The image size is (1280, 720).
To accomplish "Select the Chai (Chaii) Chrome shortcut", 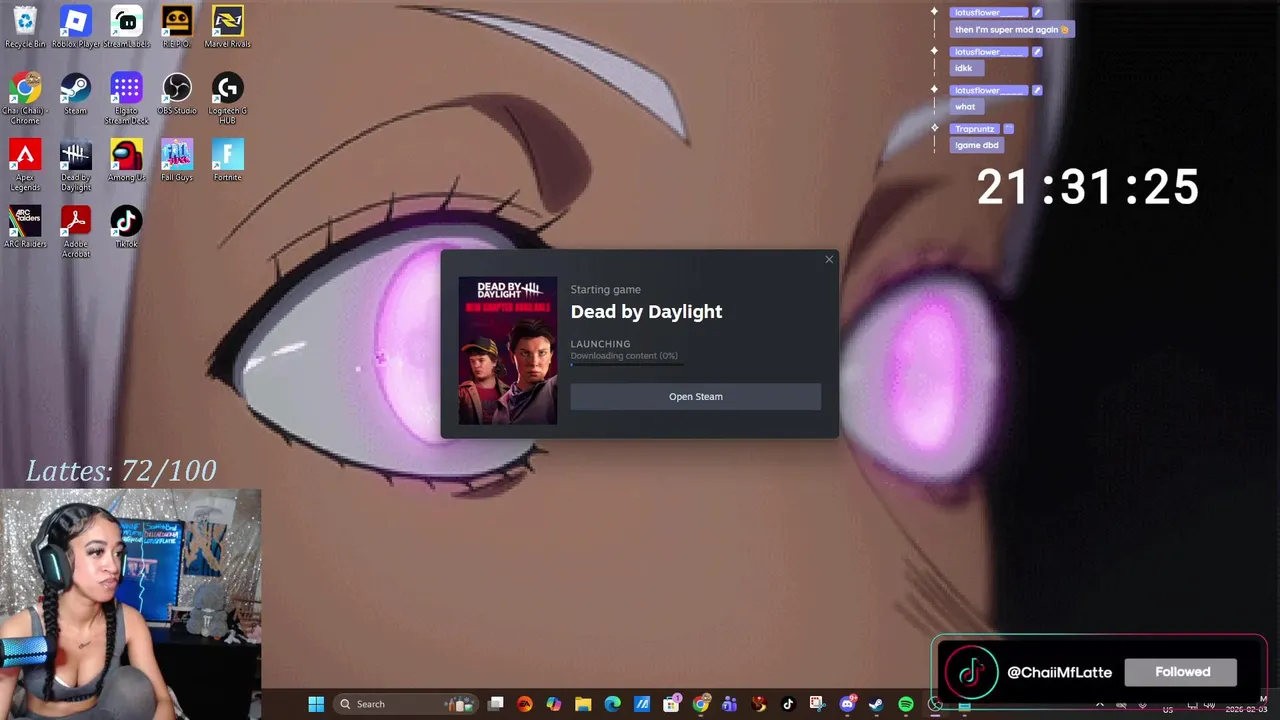I will [x=25, y=98].
